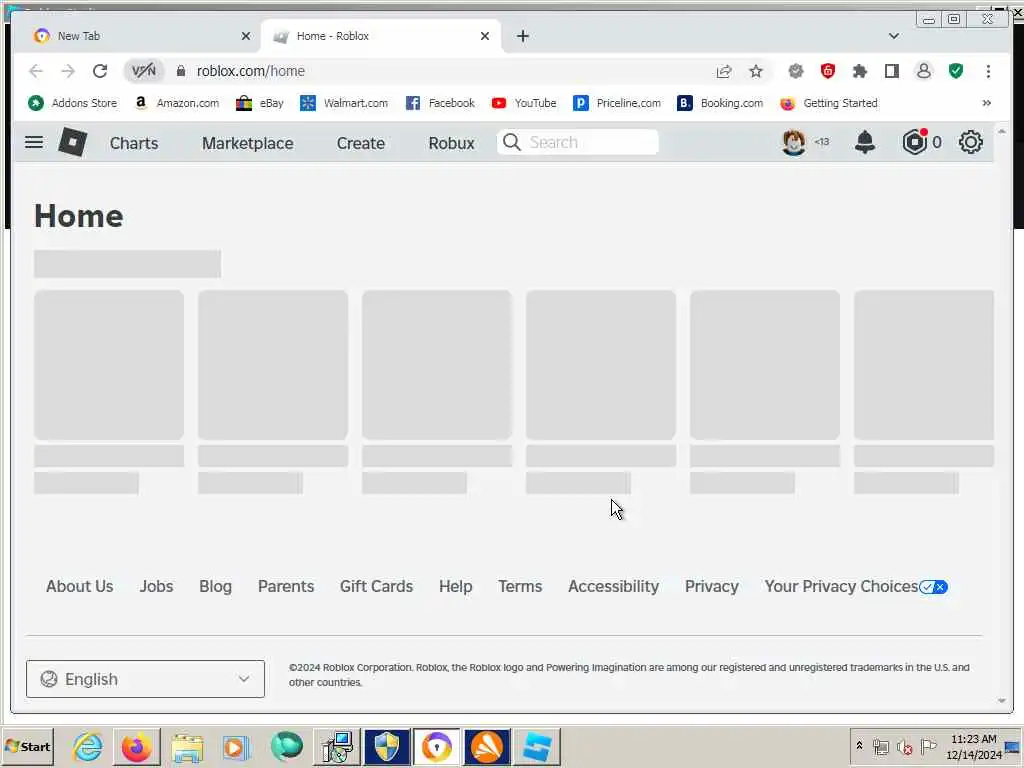The width and height of the screenshot is (1024, 768).
Task: Follow the About Us footer link
Action: [x=80, y=586]
